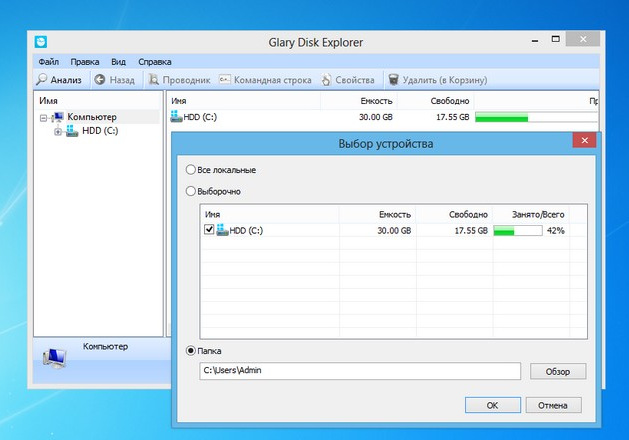Click the Glary Disk Explorer app icon
This screenshot has height=440, width=629.
pyautogui.click(x=41, y=42)
